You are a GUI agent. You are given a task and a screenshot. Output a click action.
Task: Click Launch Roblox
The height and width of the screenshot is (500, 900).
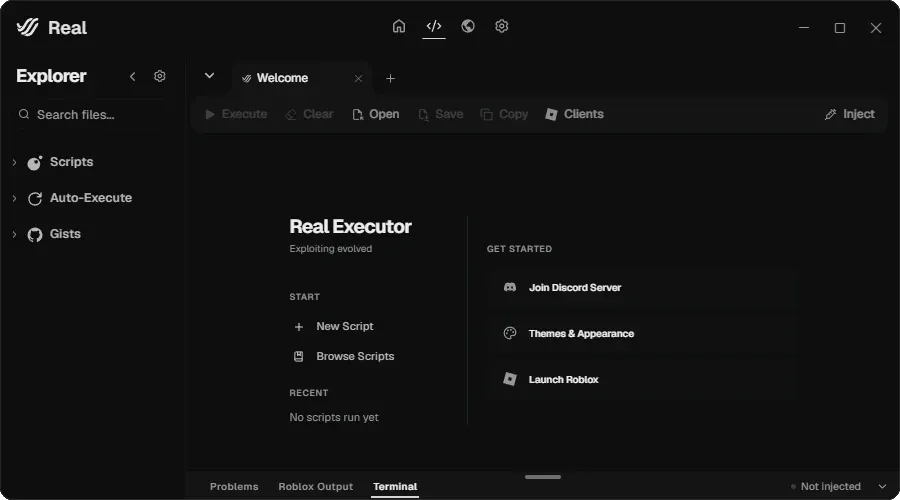pos(643,379)
